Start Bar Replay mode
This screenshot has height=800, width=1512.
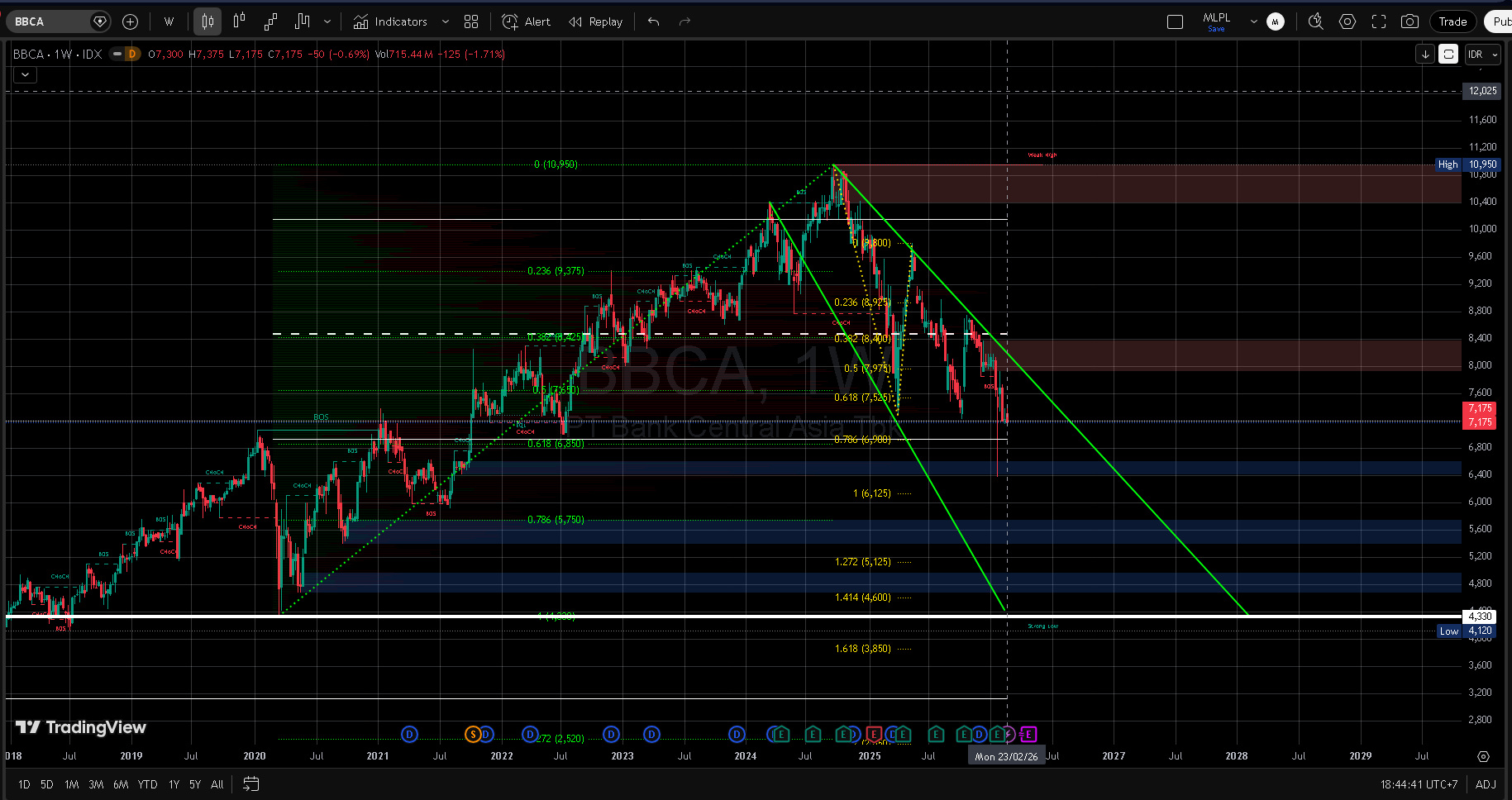click(596, 21)
